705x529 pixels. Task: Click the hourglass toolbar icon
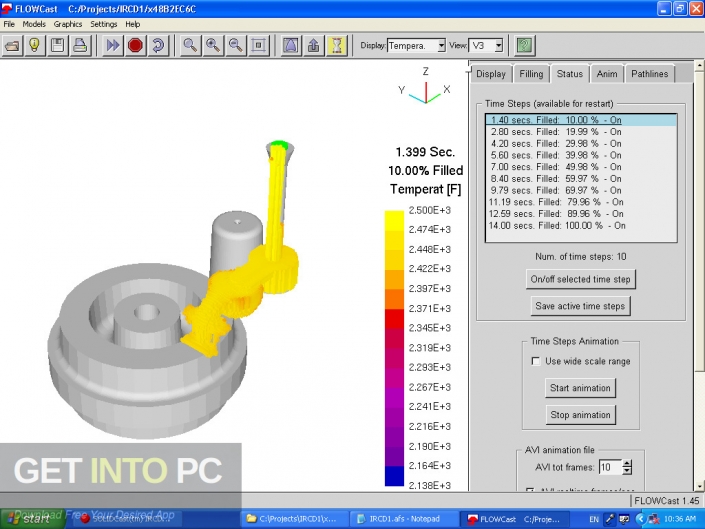click(x=338, y=46)
